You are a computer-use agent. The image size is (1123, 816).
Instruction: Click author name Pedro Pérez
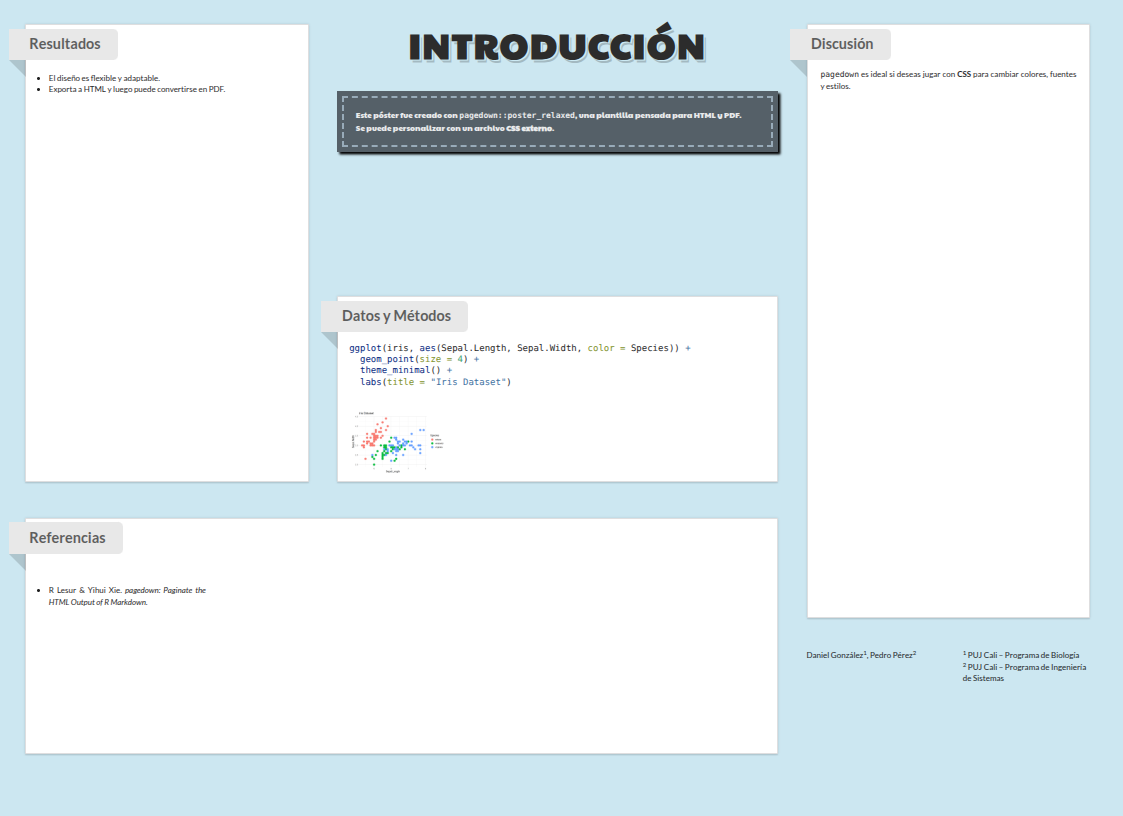pos(893,655)
